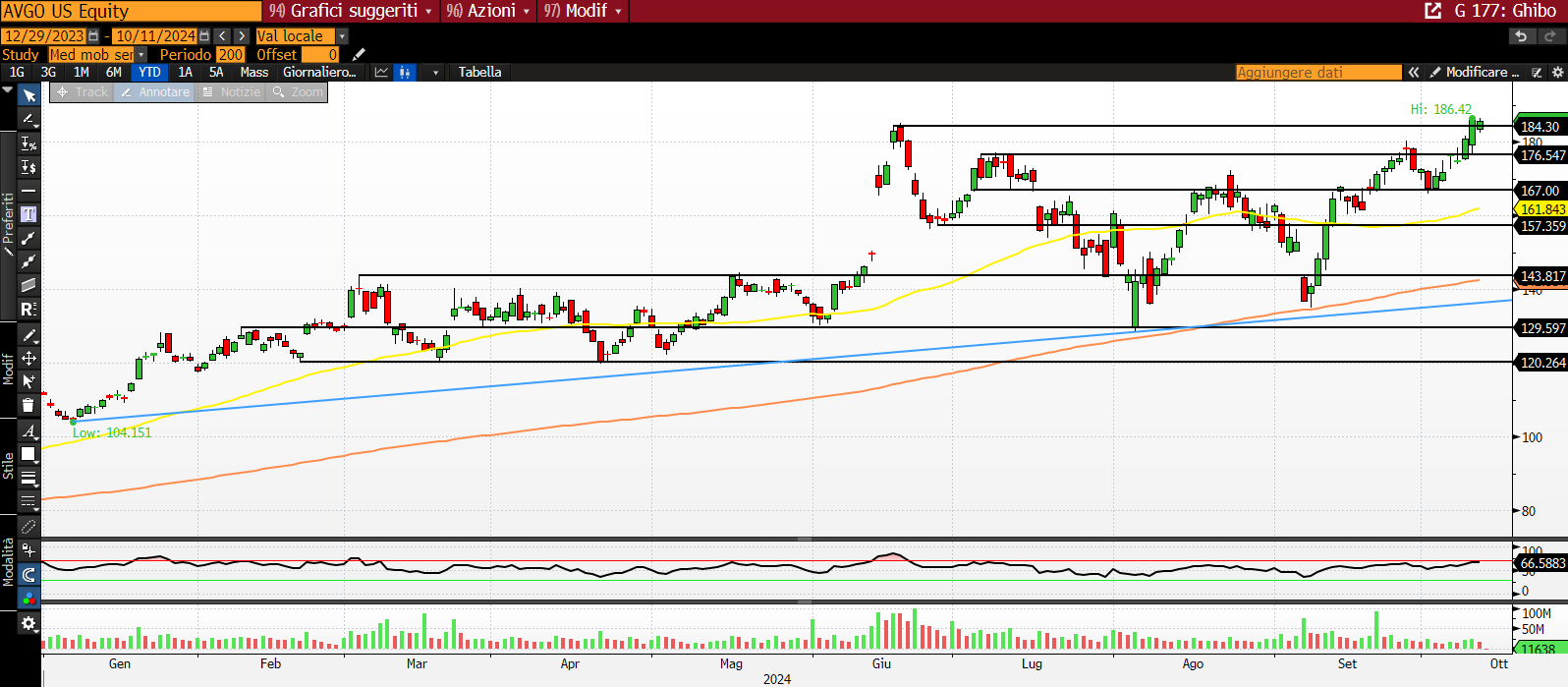The image size is (1568, 687).
Task: Click the magnet snap mode icon
Action: tap(28, 551)
